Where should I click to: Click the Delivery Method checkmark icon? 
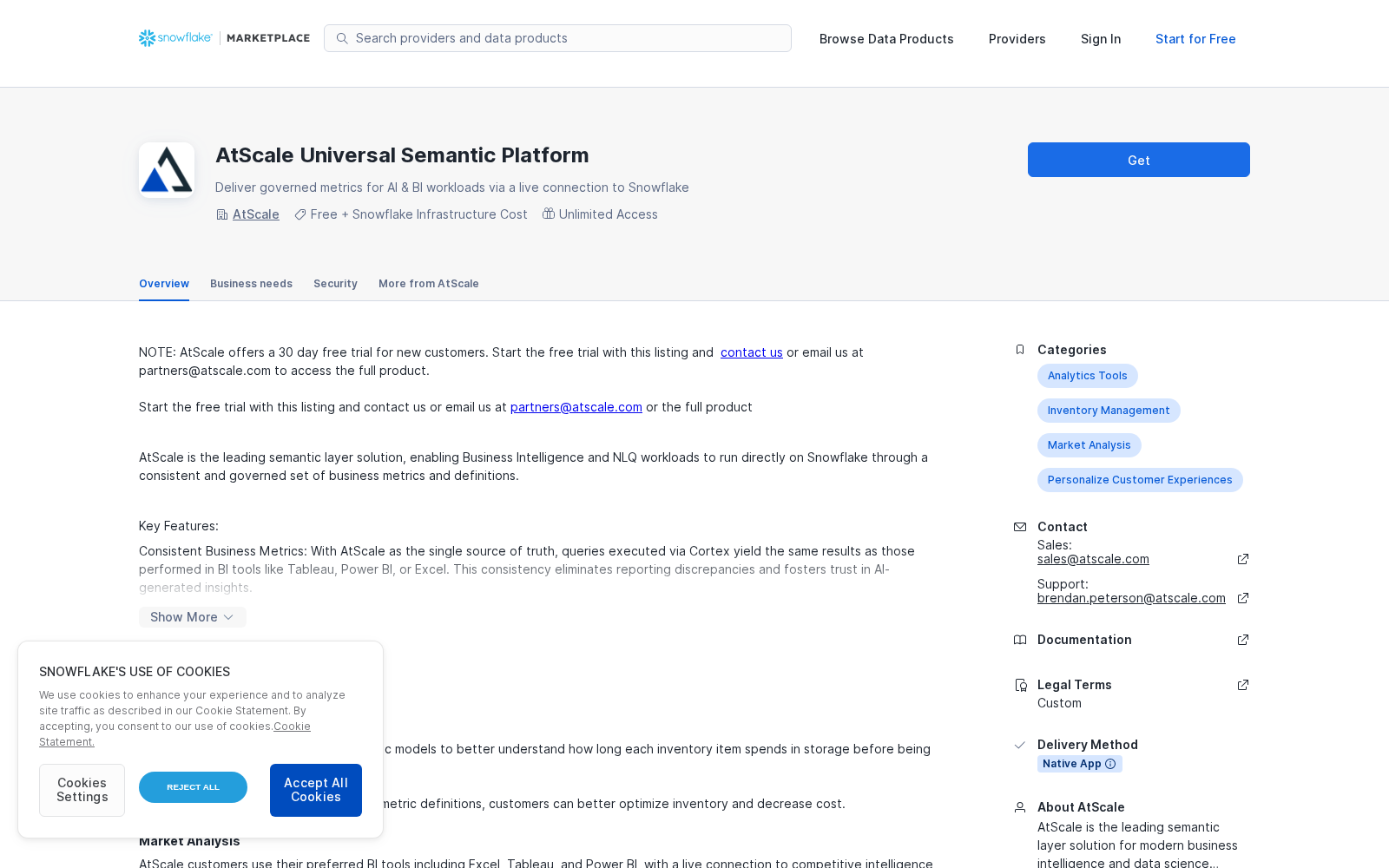click(x=1020, y=745)
